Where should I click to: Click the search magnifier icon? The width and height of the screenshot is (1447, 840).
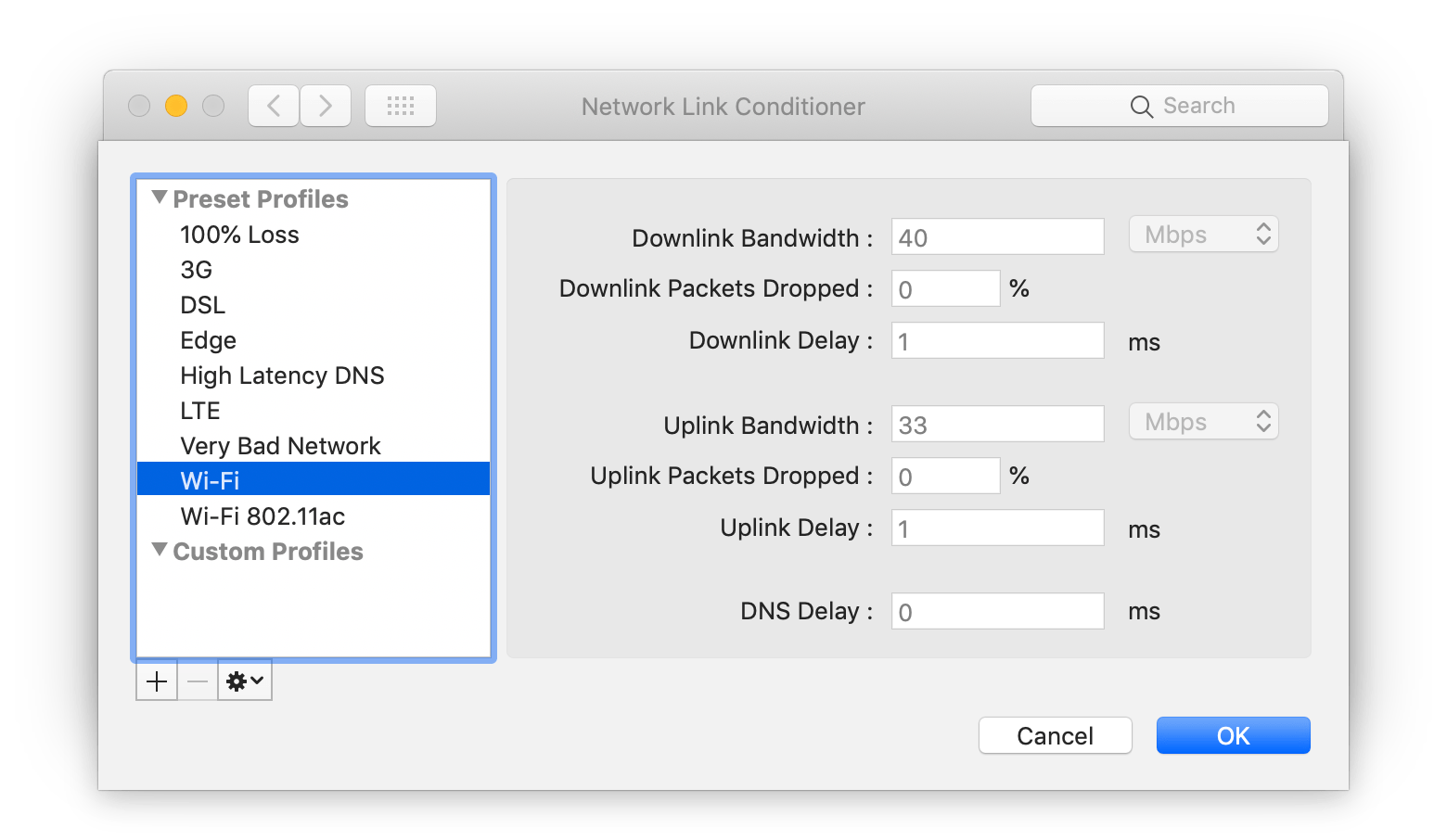[1141, 107]
